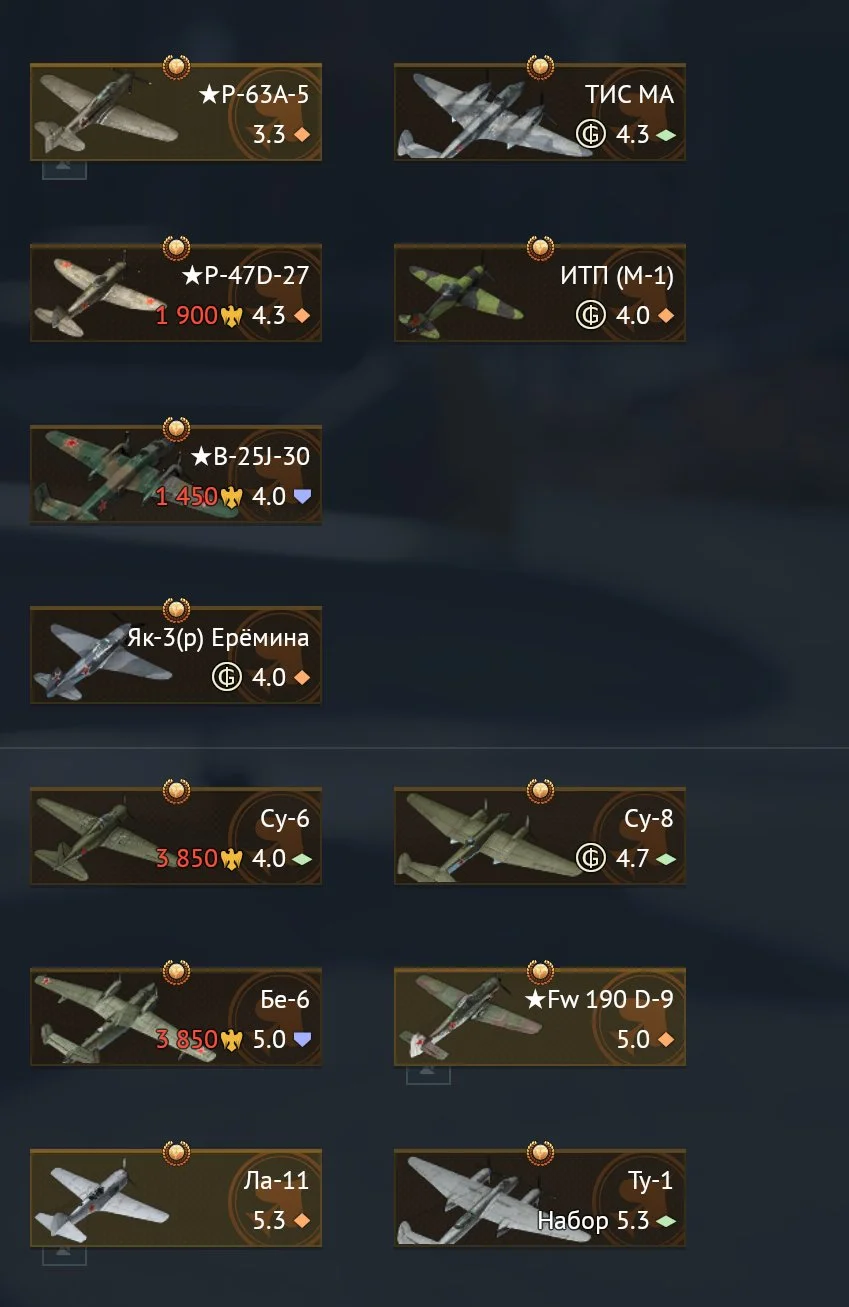Click the Gaijin coin icon on ТИС МА
Image resolution: width=849 pixels, height=1307 pixels.
pyautogui.click(x=591, y=133)
